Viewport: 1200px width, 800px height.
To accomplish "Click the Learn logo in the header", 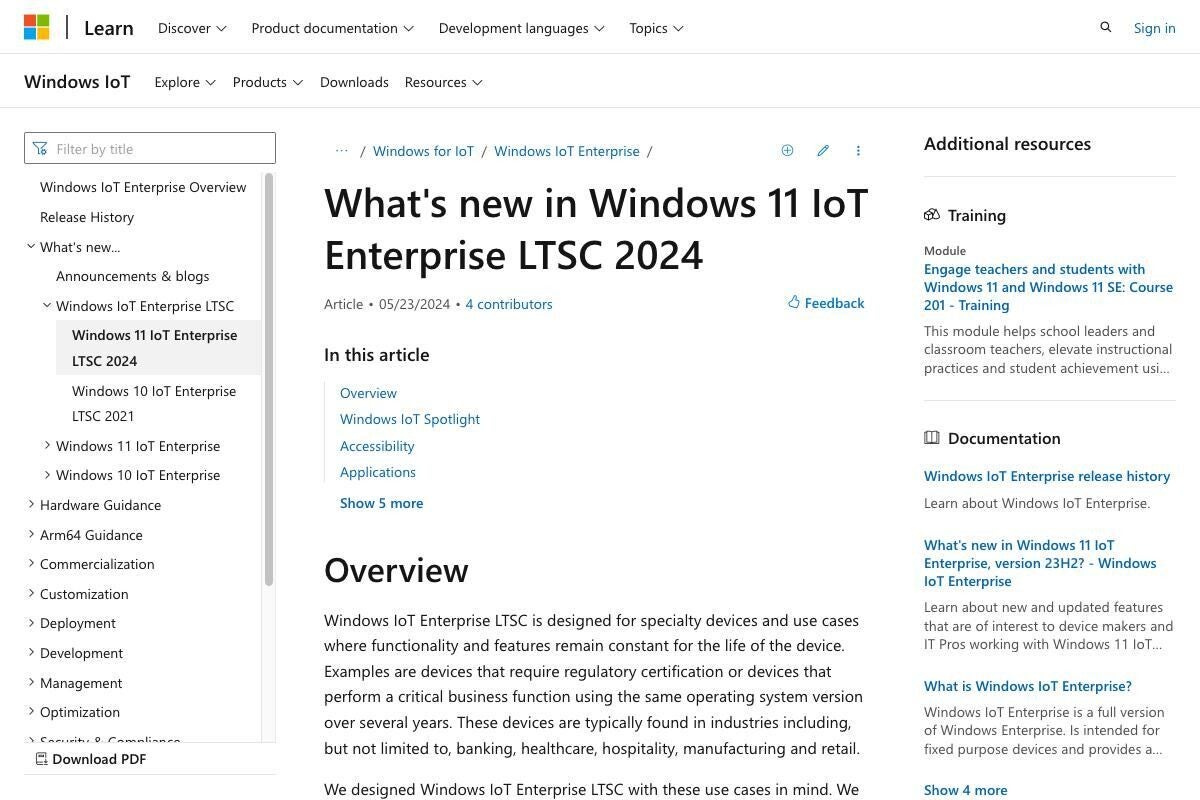I will (x=108, y=28).
